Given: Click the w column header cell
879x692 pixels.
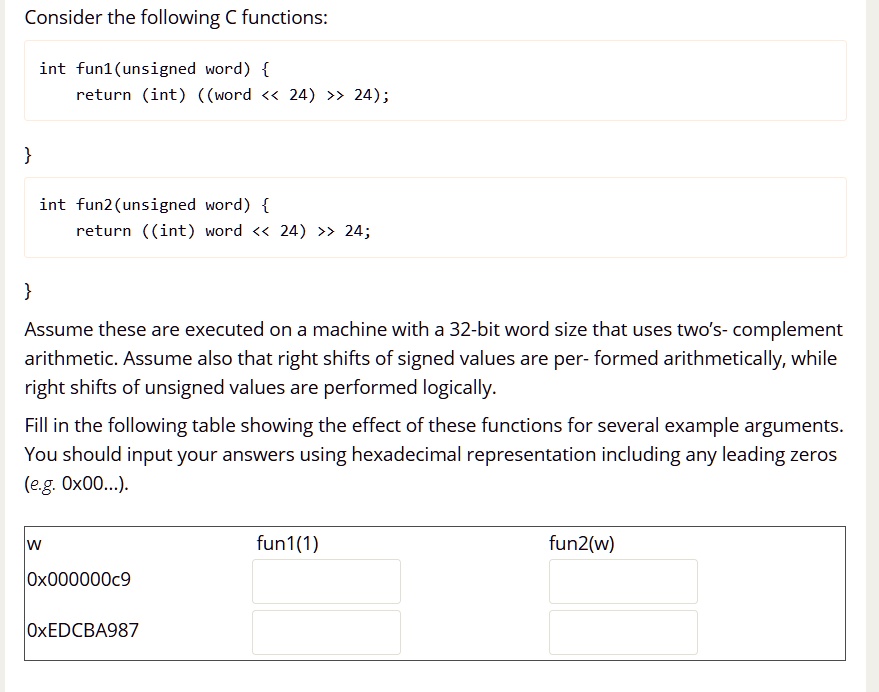Looking at the screenshot, I should click(33, 543).
